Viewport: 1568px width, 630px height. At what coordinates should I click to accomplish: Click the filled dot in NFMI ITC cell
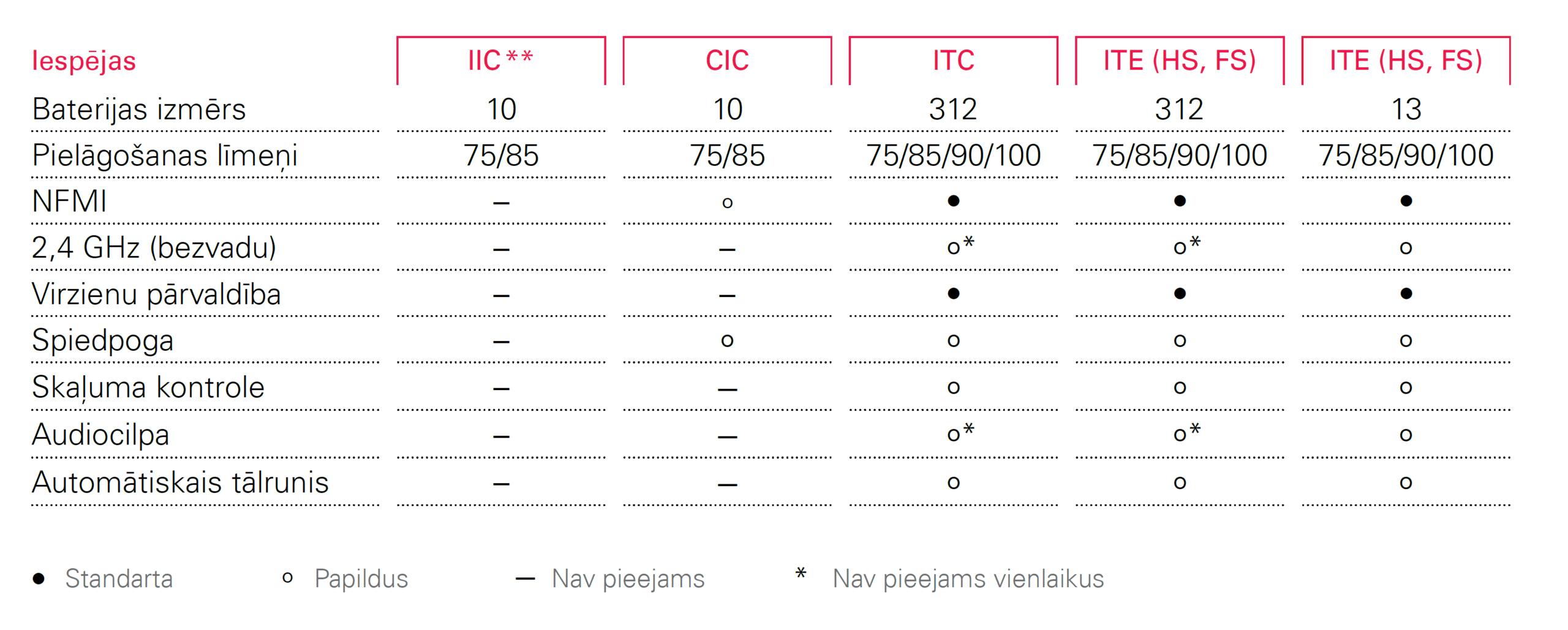(x=953, y=201)
